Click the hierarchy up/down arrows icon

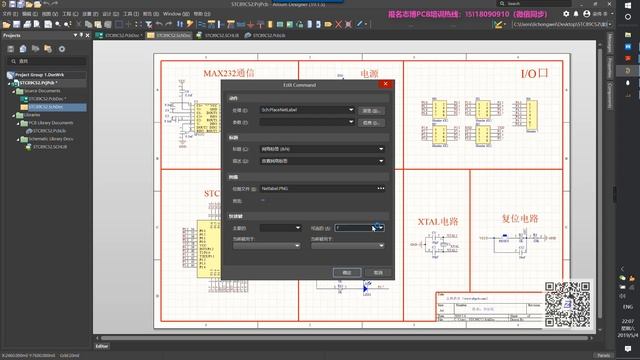[180, 24]
